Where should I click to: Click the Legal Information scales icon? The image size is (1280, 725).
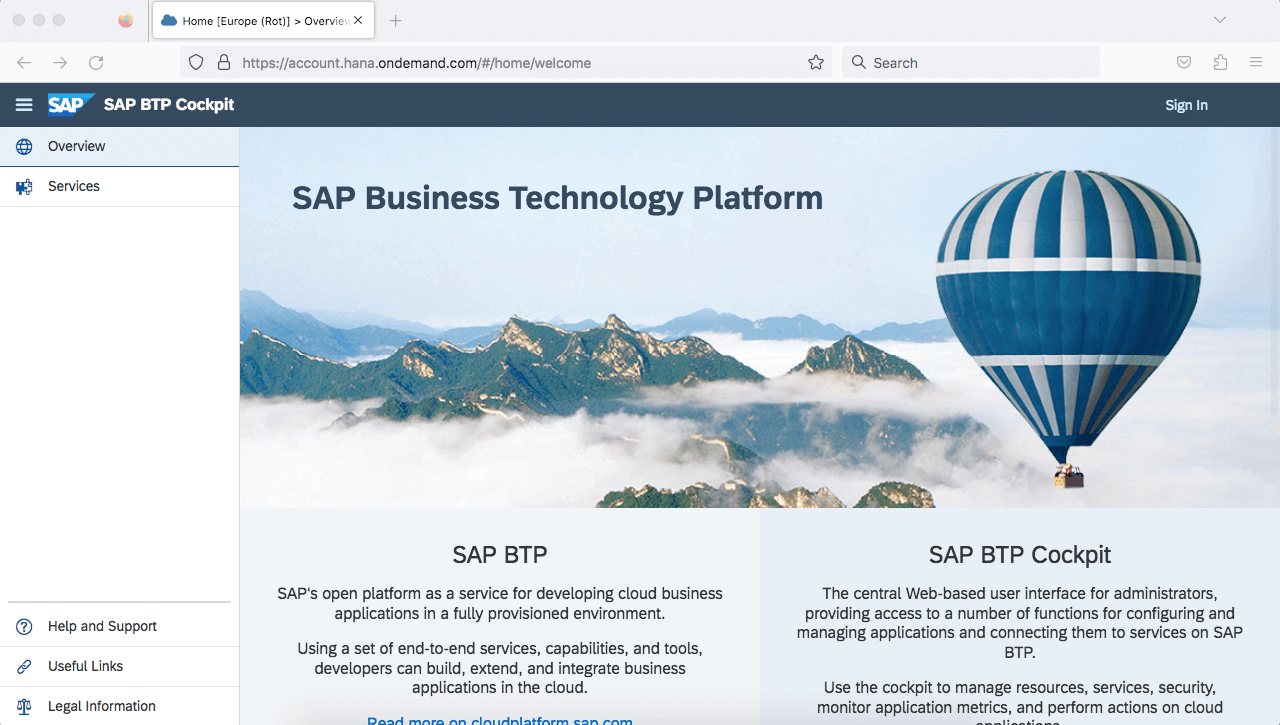pos(24,707)
